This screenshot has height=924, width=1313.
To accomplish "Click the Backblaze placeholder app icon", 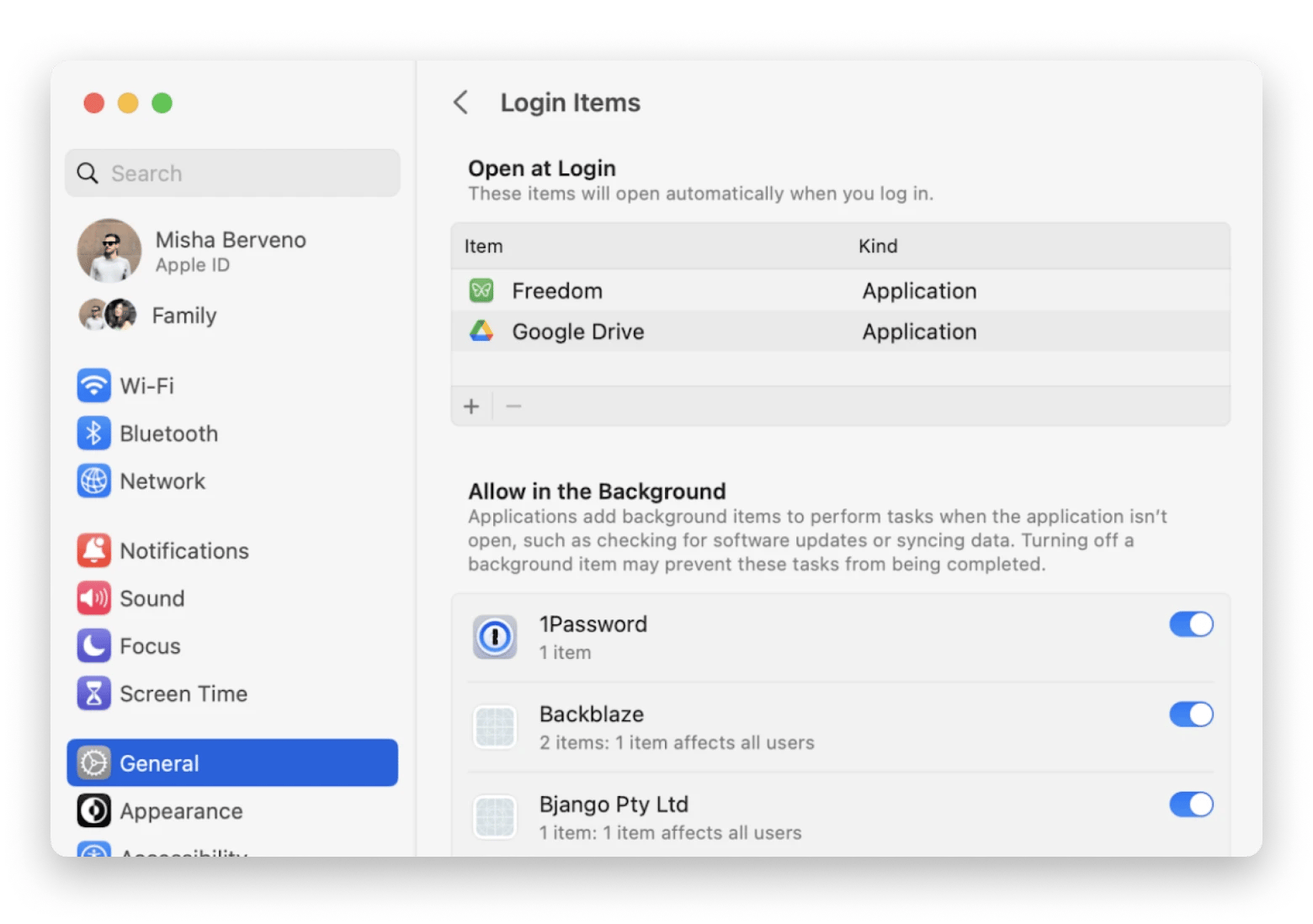I will (x=495, y=727).
